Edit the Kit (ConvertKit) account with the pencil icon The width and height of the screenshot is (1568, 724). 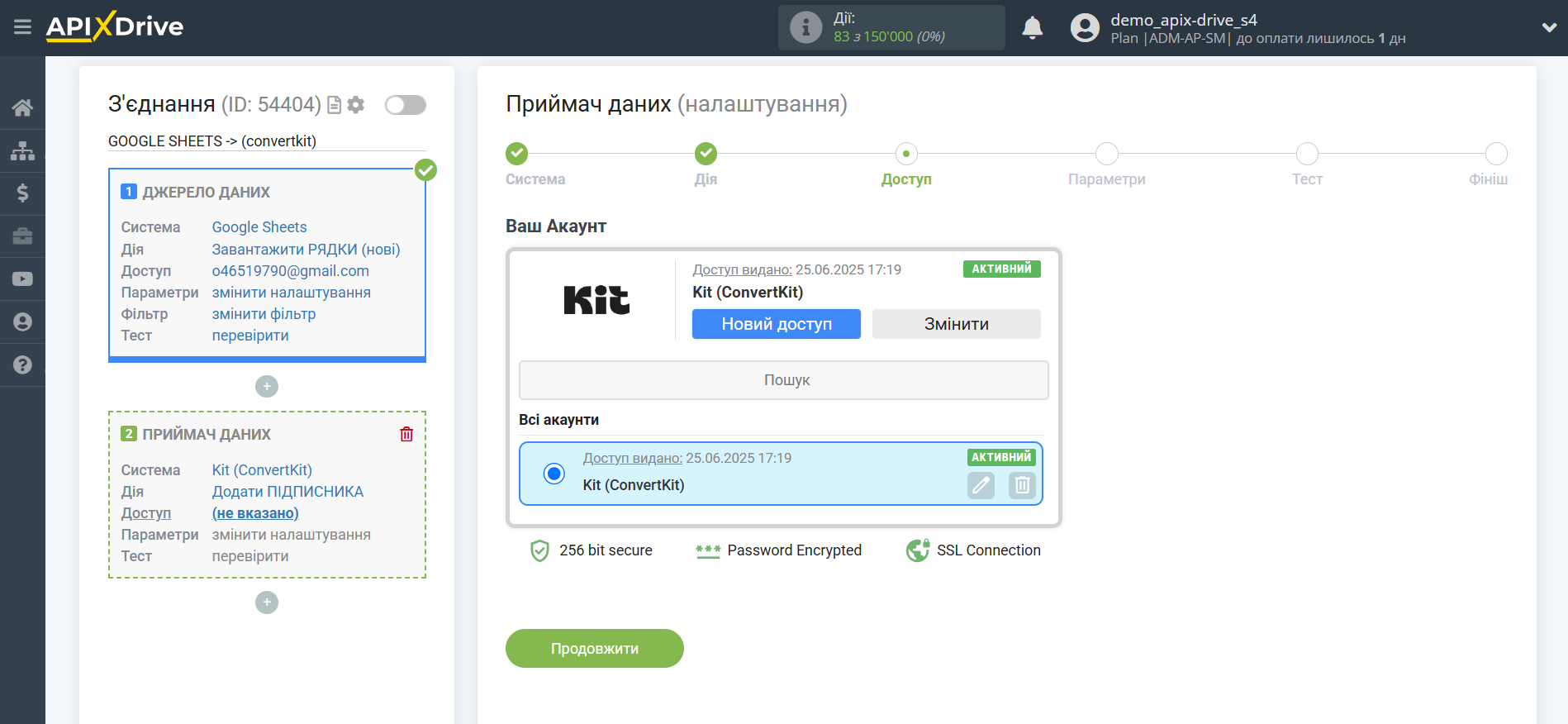981,485
